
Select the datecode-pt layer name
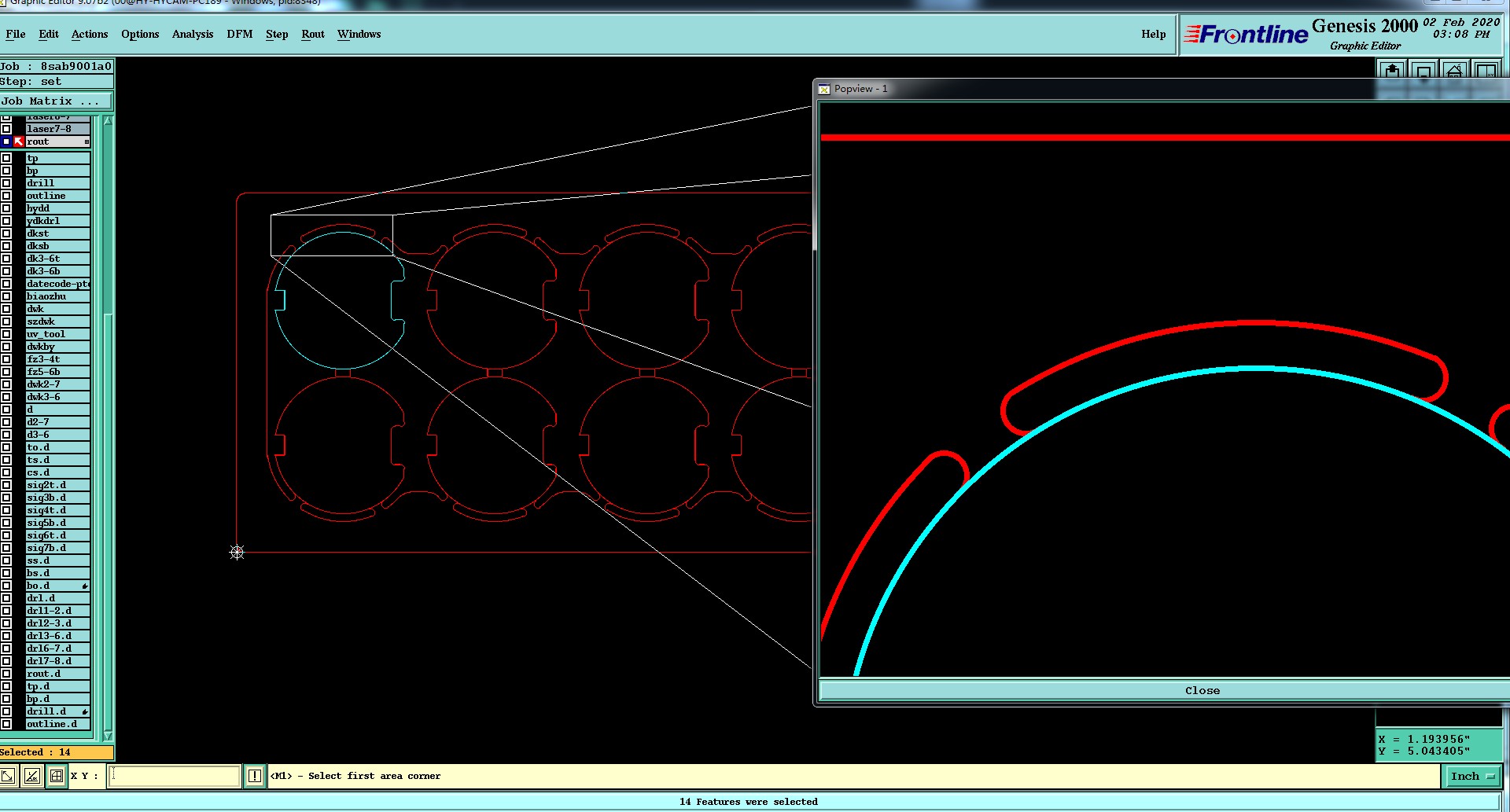pyautogui.click(x=58, y=284)
